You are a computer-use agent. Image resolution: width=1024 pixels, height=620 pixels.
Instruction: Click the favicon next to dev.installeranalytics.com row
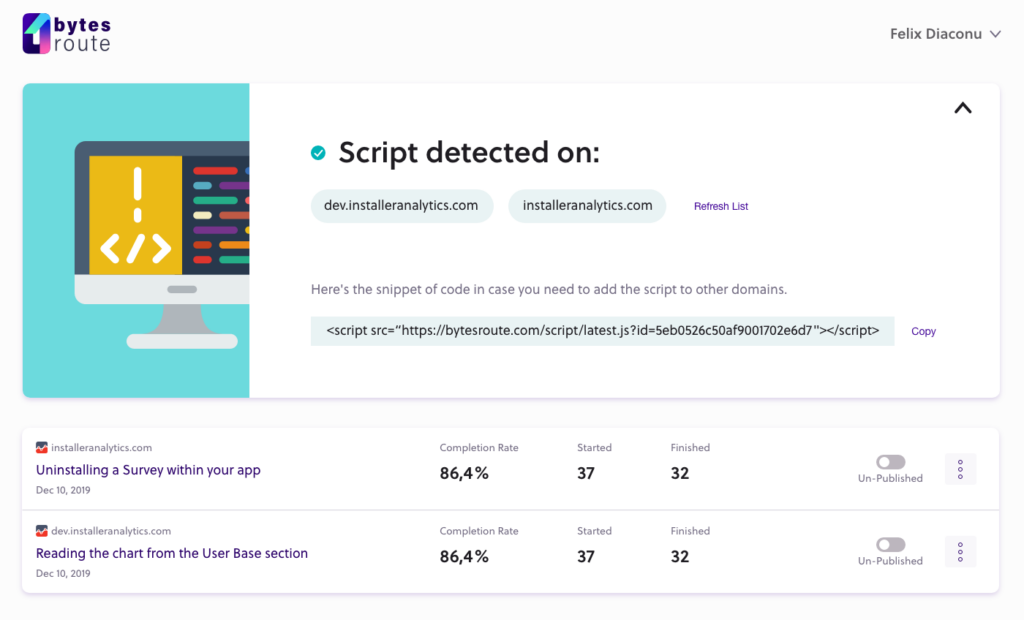[x=42, y=531]
